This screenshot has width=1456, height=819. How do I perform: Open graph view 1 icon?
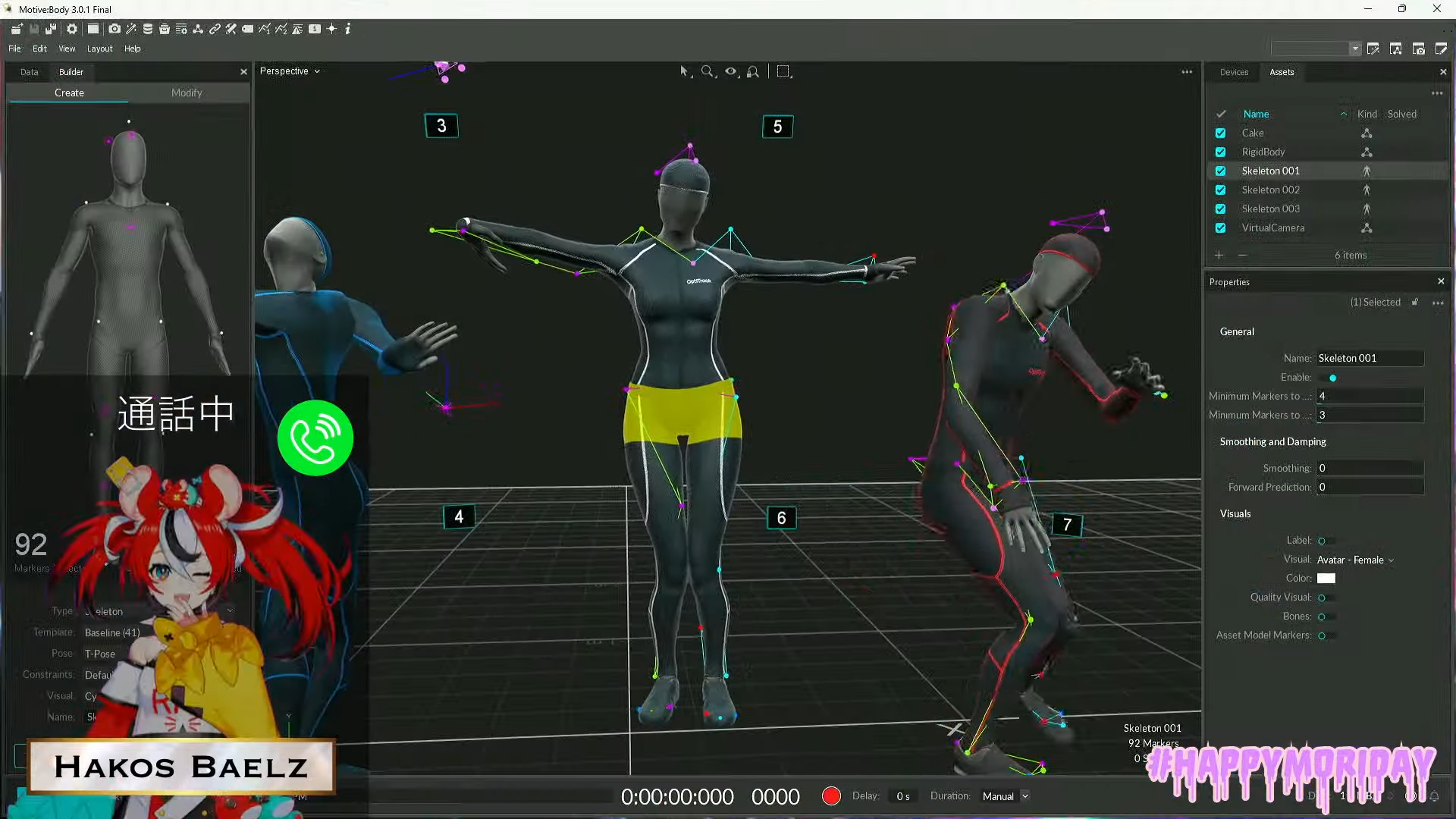[x=265, y=29]
